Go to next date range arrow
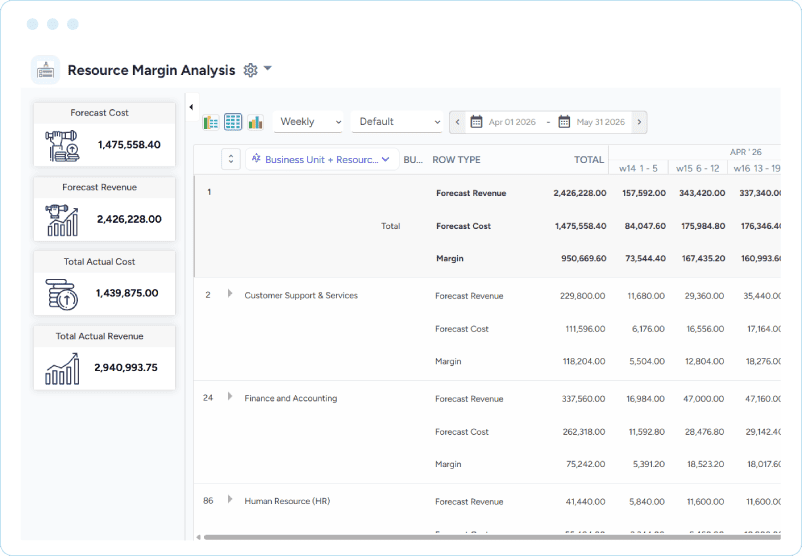The width and height of the screenshot is (802, 556). tap(639, 122)
